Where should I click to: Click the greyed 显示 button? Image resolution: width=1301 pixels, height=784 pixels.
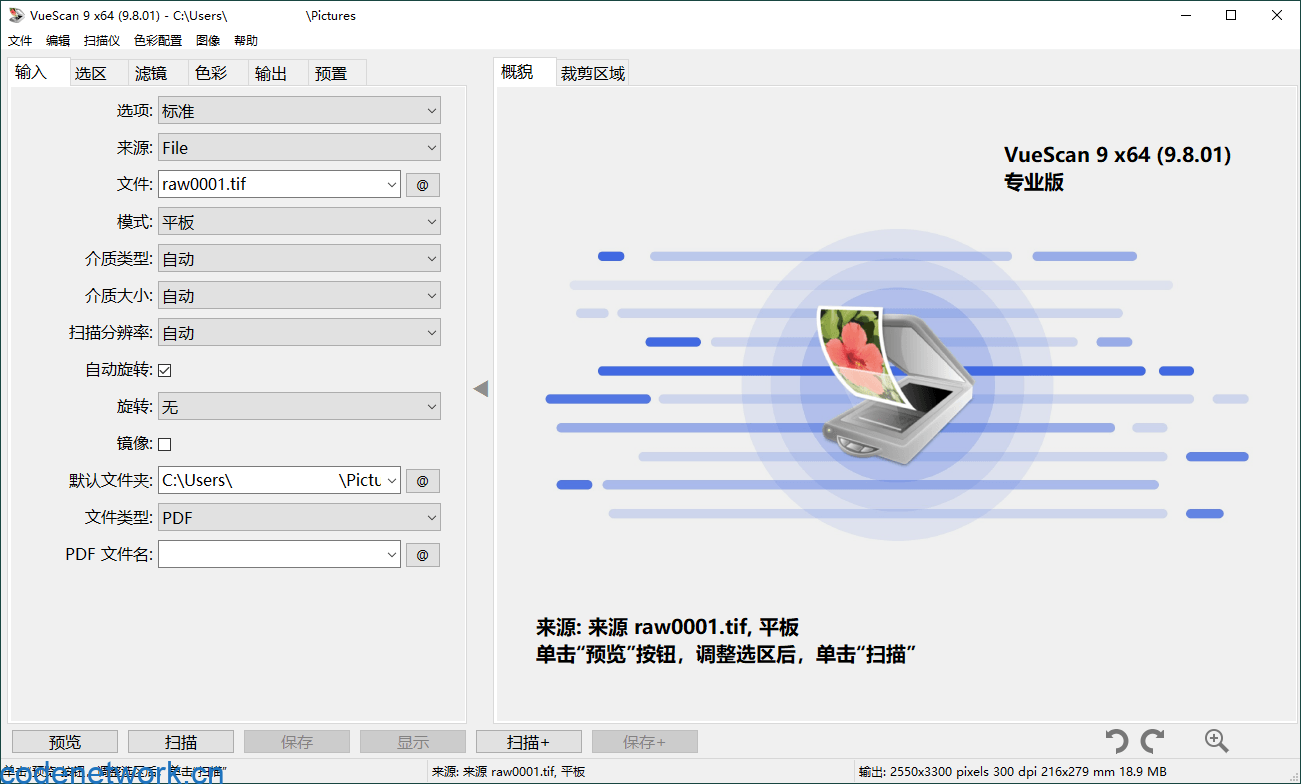tap(413, 742)
